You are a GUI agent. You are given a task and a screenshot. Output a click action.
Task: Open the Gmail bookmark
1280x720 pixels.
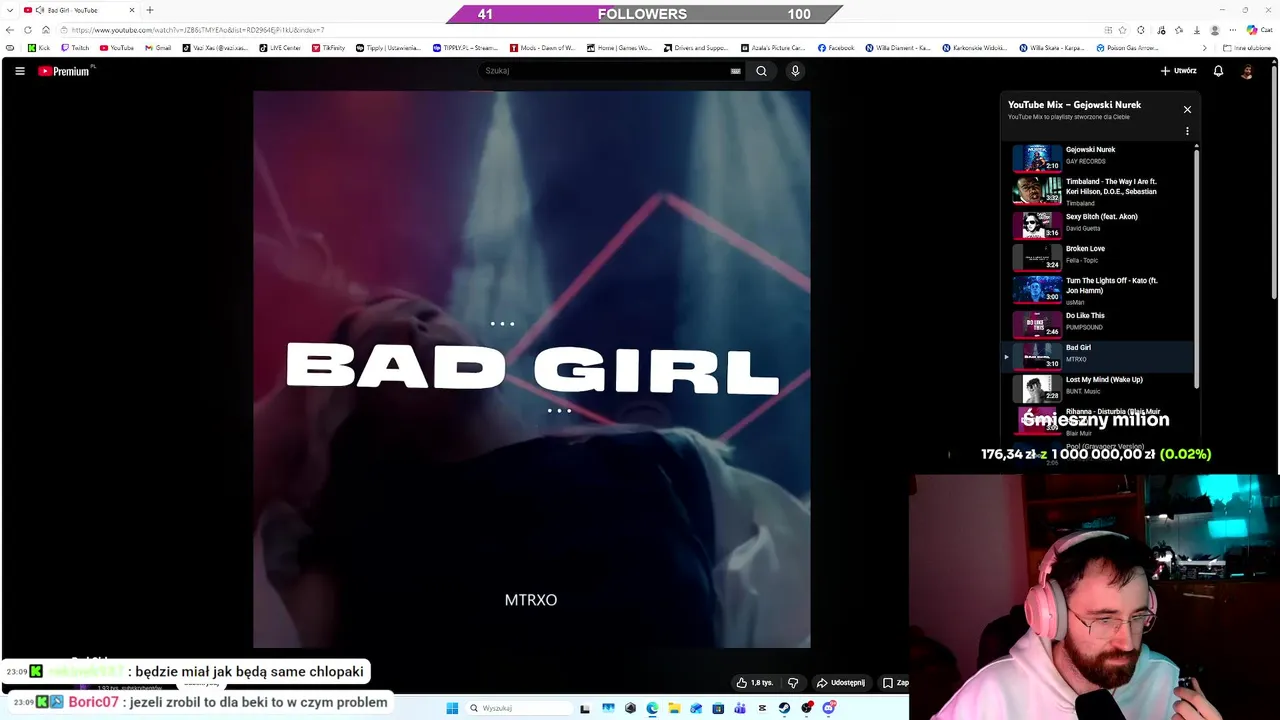pos(158,48)
